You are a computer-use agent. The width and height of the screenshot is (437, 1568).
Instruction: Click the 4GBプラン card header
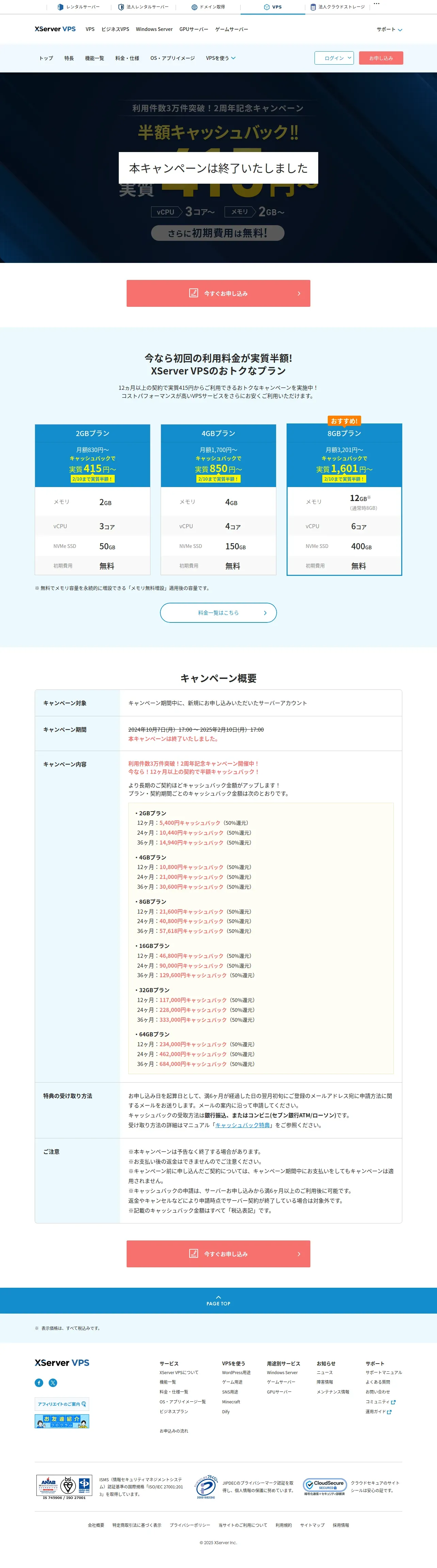(x=218, y=433)
